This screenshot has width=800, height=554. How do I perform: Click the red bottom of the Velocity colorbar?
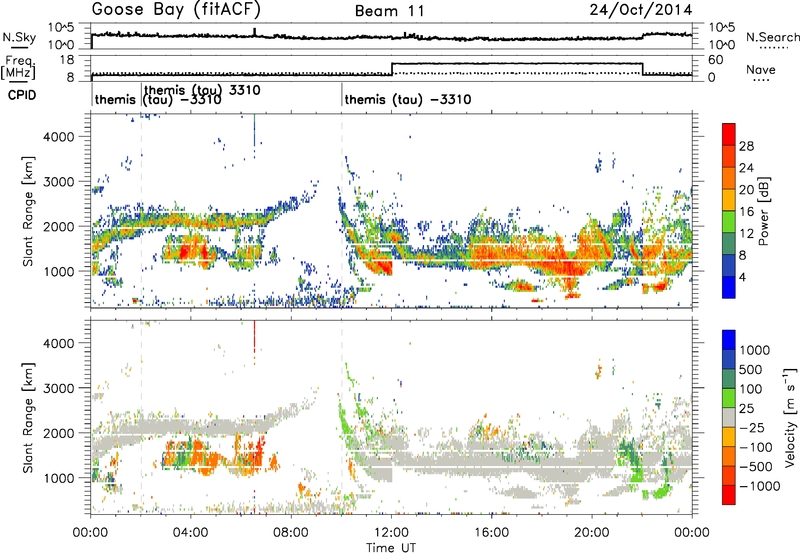pyautogui.click(x=729, y=495)
